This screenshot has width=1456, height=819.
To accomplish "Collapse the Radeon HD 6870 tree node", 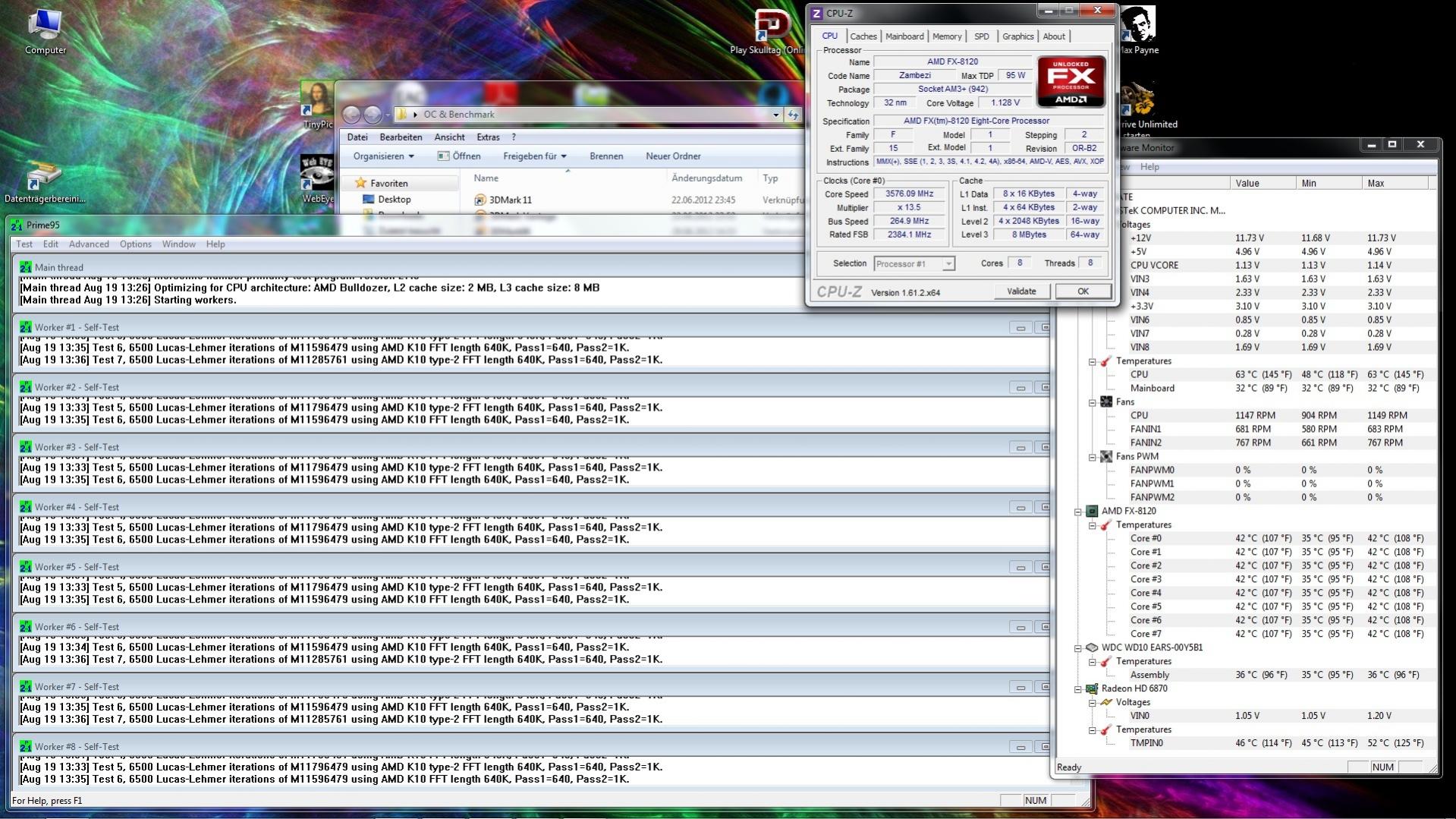I will [x=1077, y=689].
